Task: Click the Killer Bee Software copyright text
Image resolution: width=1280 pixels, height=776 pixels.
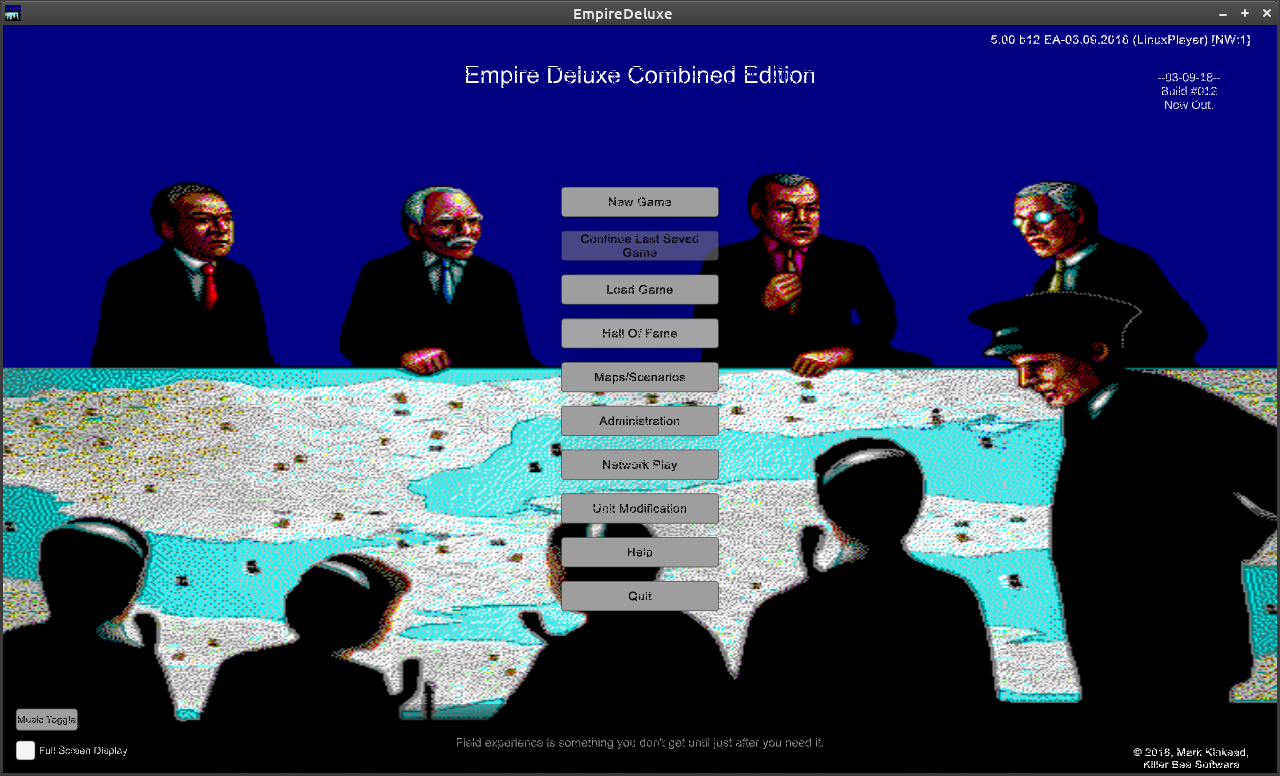Action: coord(1191,758)
